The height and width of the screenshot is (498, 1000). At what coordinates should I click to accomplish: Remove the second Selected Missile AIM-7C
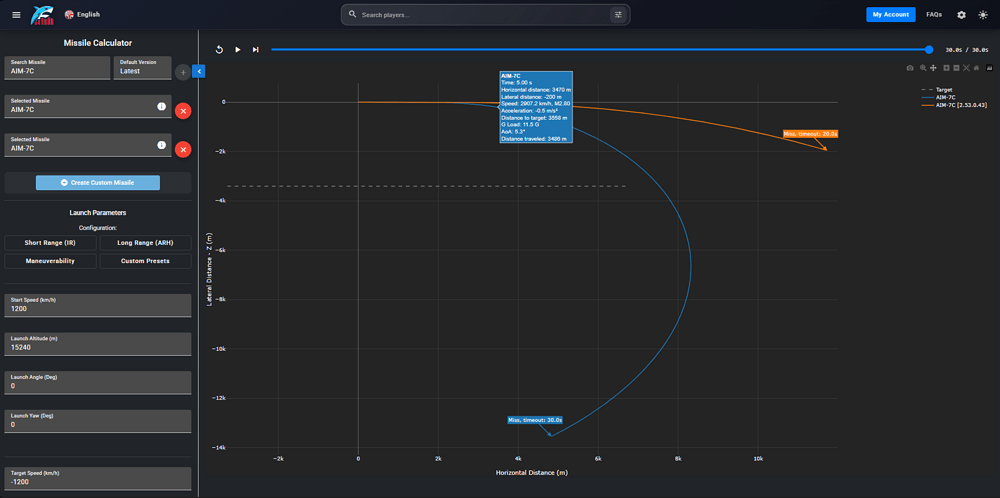[183, 150]
